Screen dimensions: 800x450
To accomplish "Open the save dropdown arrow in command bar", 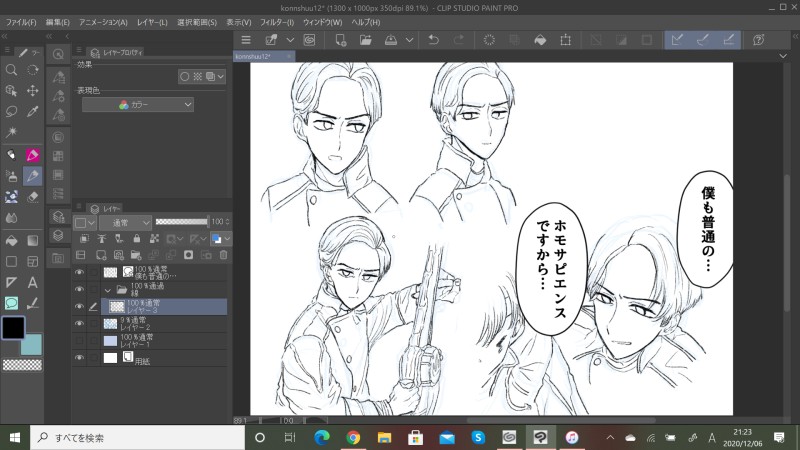I will pyautogui.click(x=409, y=40).
